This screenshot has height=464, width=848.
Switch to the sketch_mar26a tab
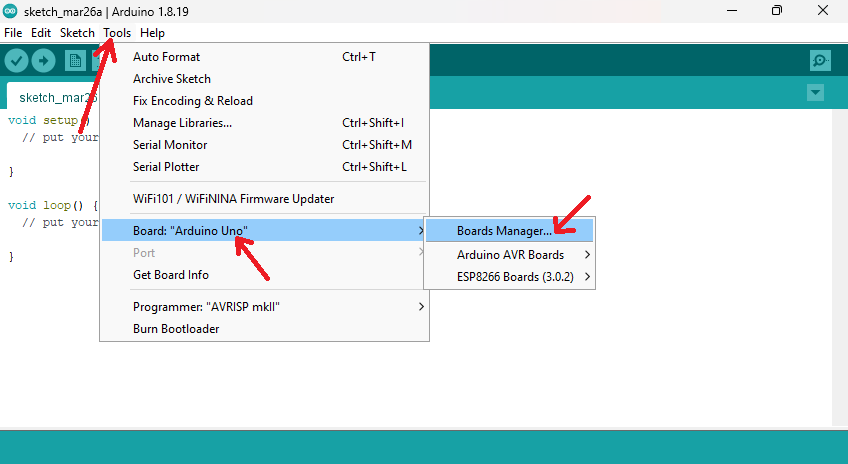[53, 97]
